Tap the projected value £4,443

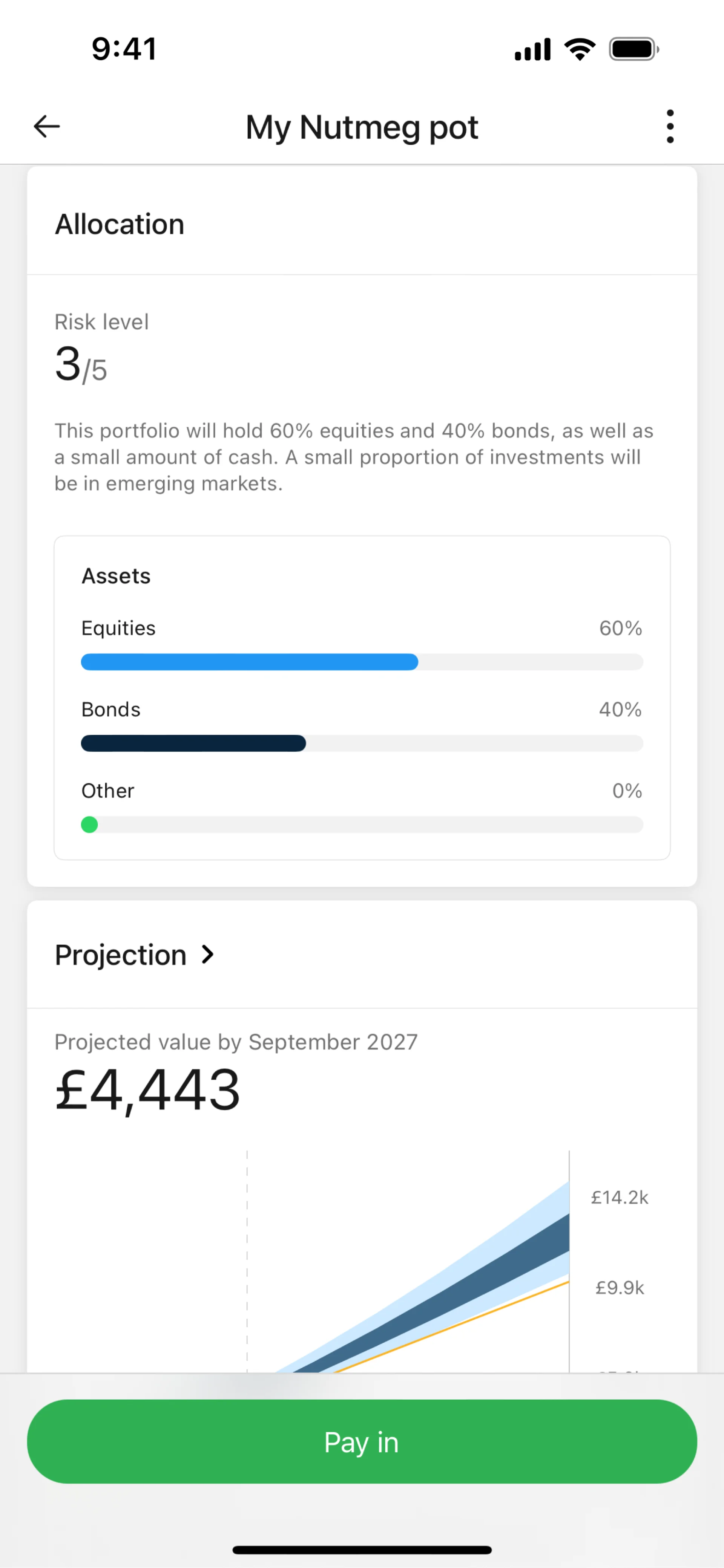click(x=147, y=1090)
